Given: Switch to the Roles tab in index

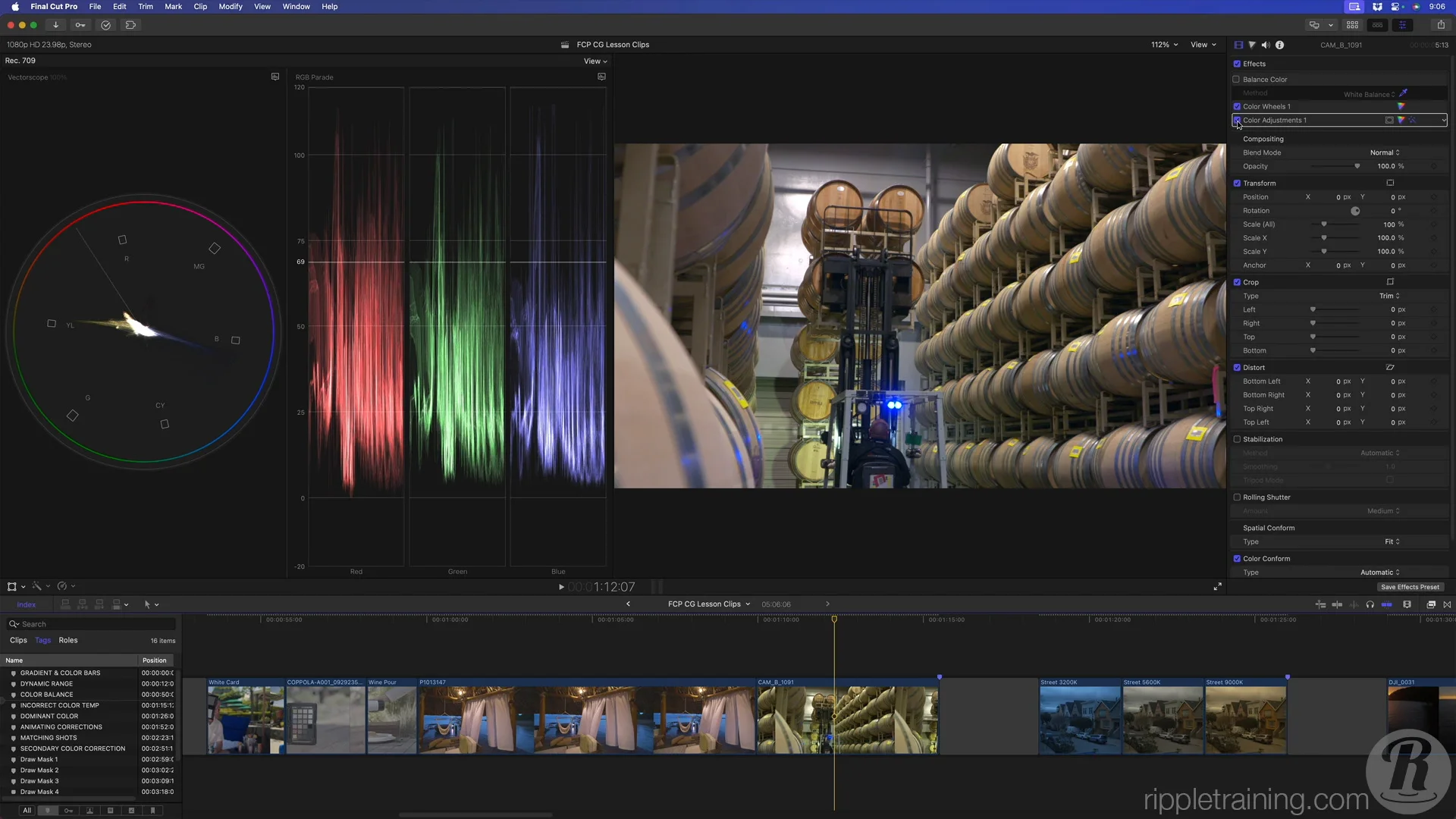Looking at the screenshot, I should pyautogui.click(x=68, y=640).
